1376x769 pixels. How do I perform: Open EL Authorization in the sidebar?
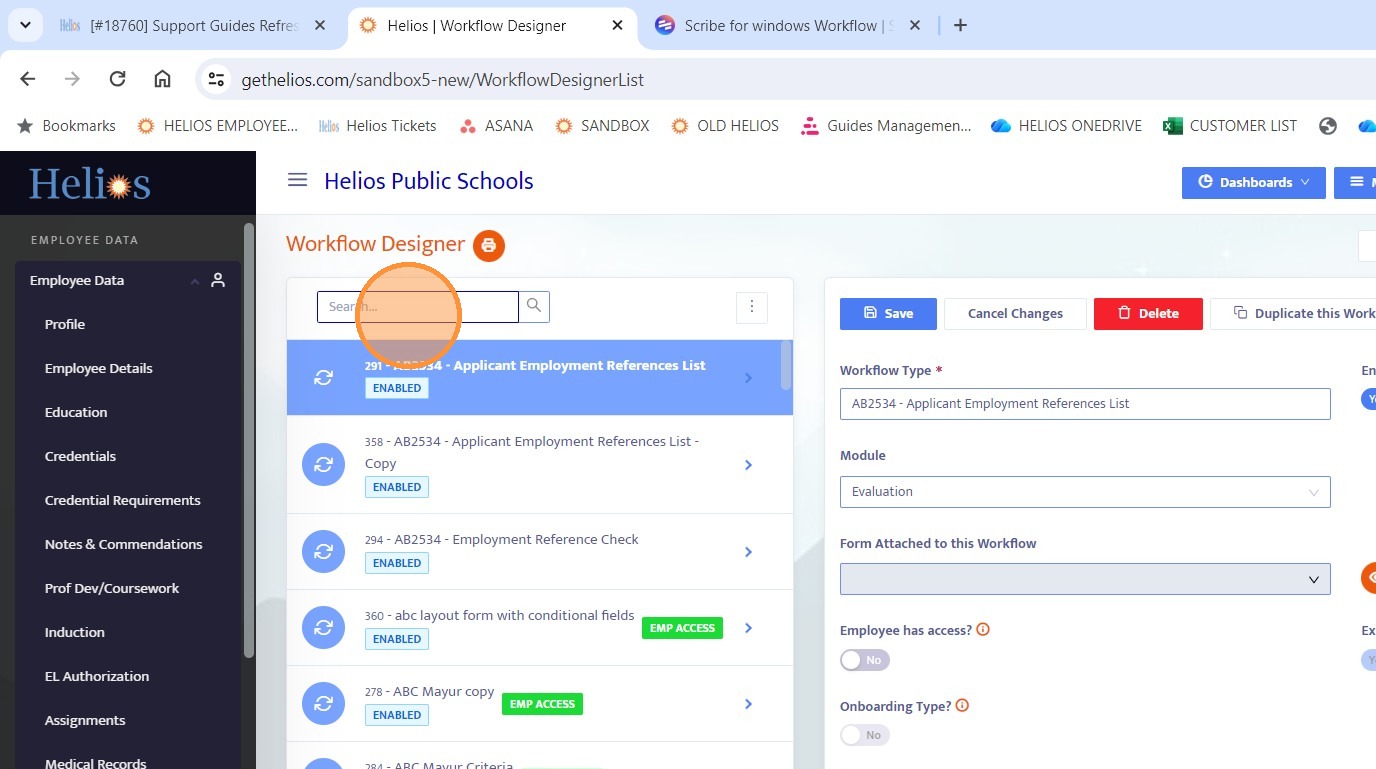(97, 676)
